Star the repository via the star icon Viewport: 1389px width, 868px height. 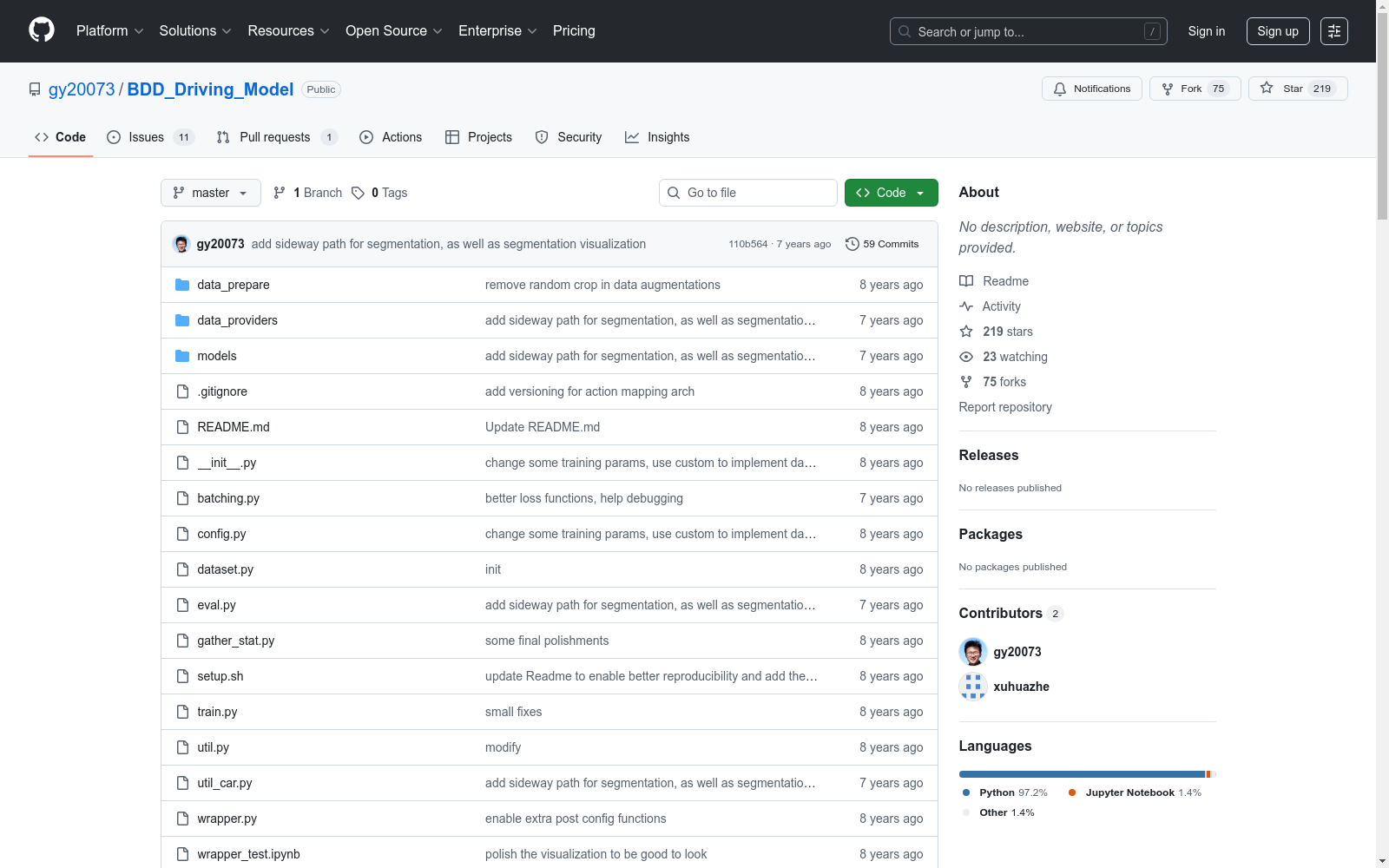[1267, 88]
